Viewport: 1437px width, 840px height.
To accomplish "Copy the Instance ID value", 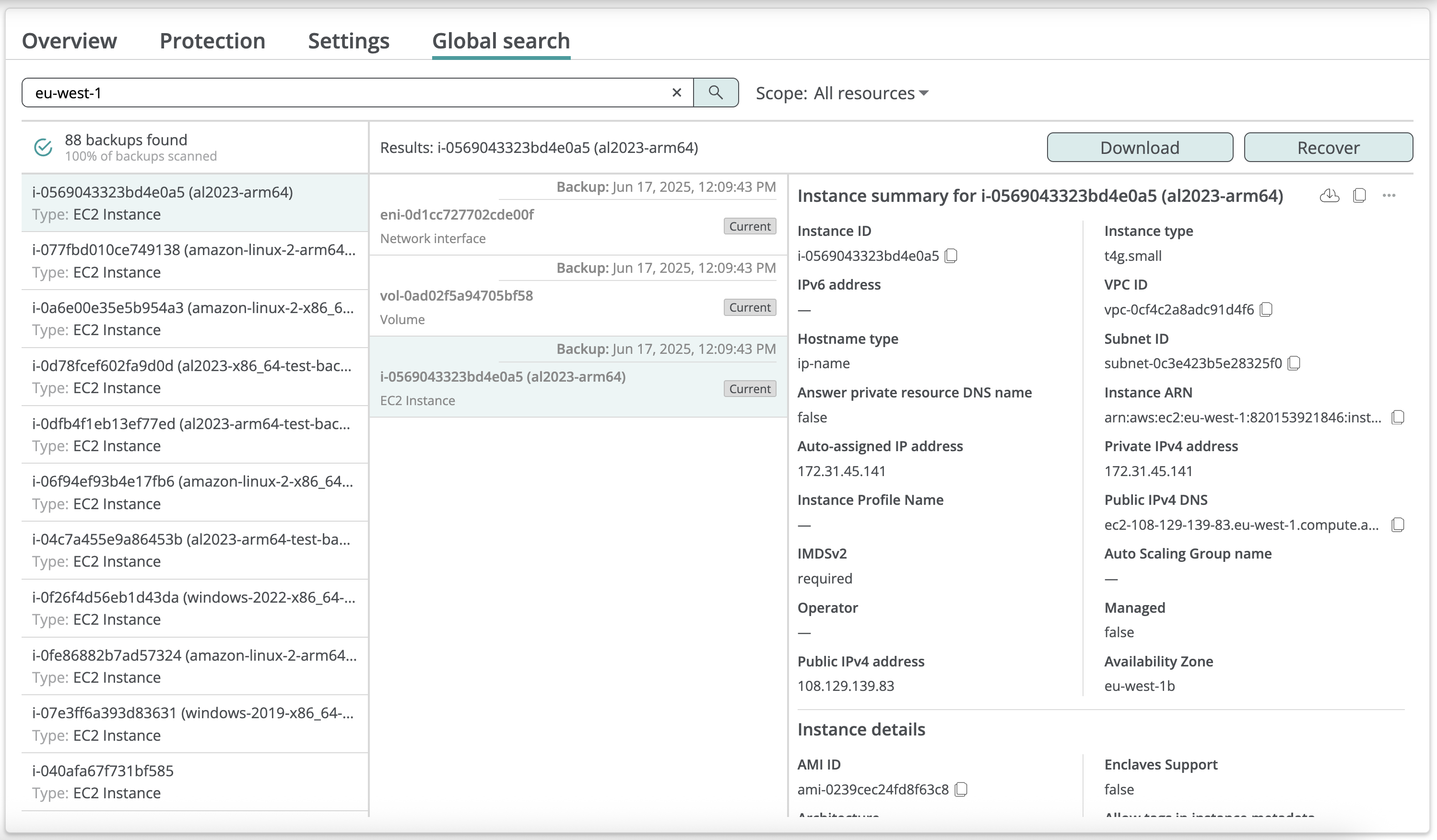I will 951,256.
